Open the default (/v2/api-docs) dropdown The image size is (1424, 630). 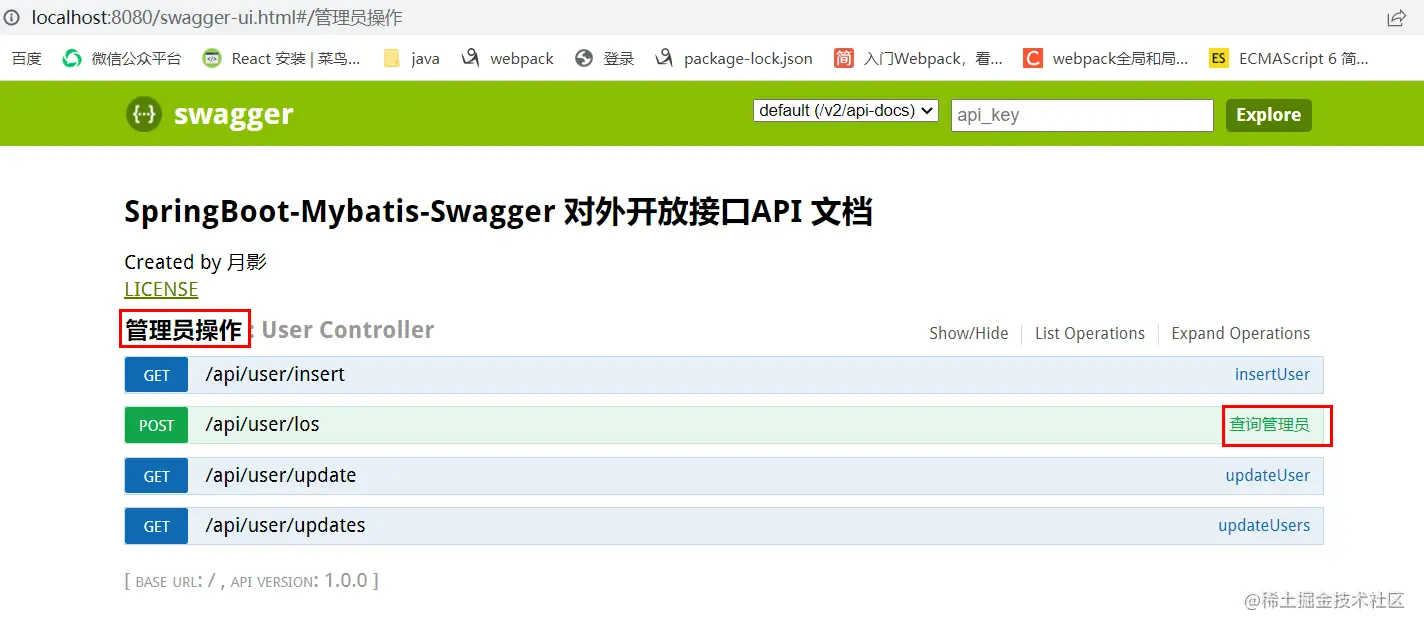click(x=846, y=110)
